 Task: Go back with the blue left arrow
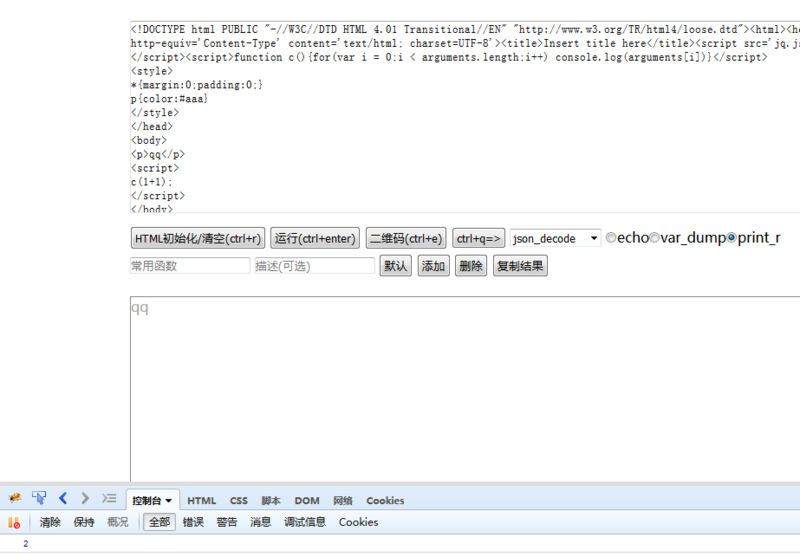point(63,498)
